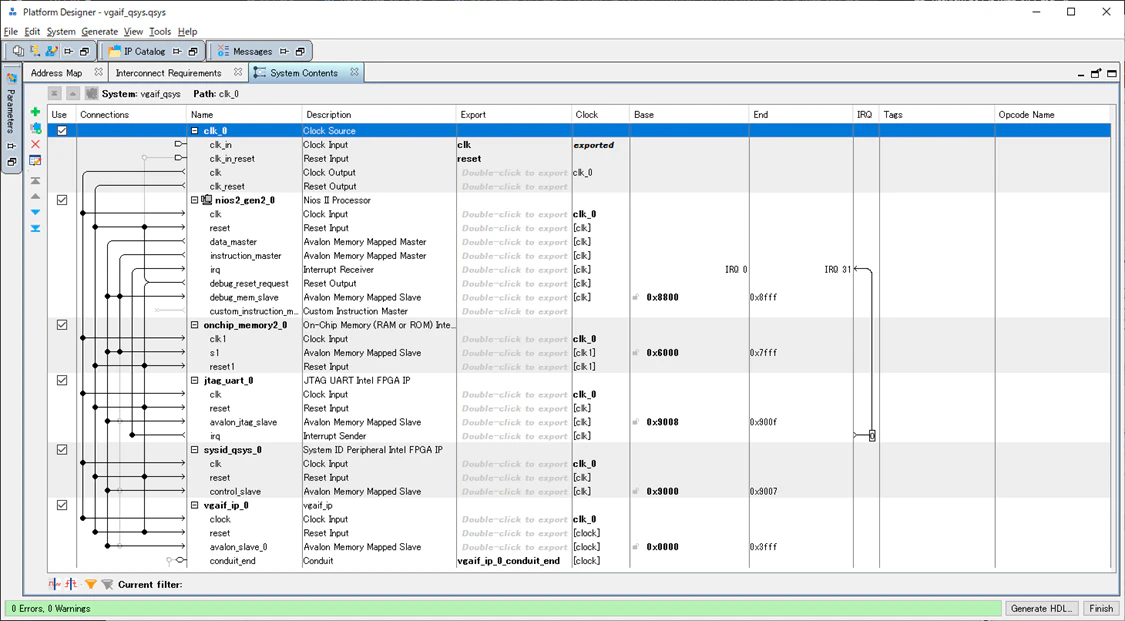Toggle the Use checkbox for onchip_memory2_0
This screenshot has width=1125, height=621.
point(62,325)
